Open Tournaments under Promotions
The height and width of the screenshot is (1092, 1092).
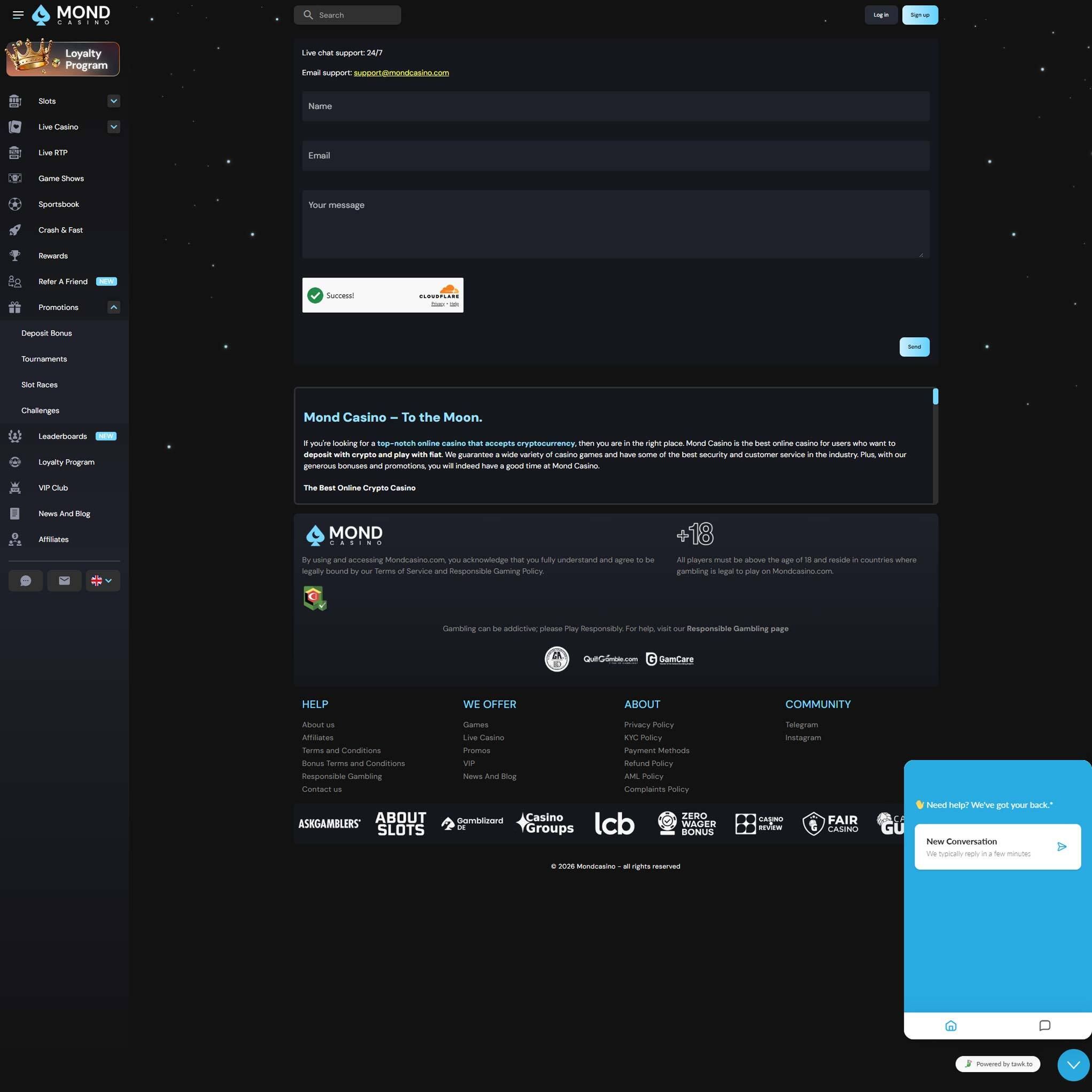[44, 359]
